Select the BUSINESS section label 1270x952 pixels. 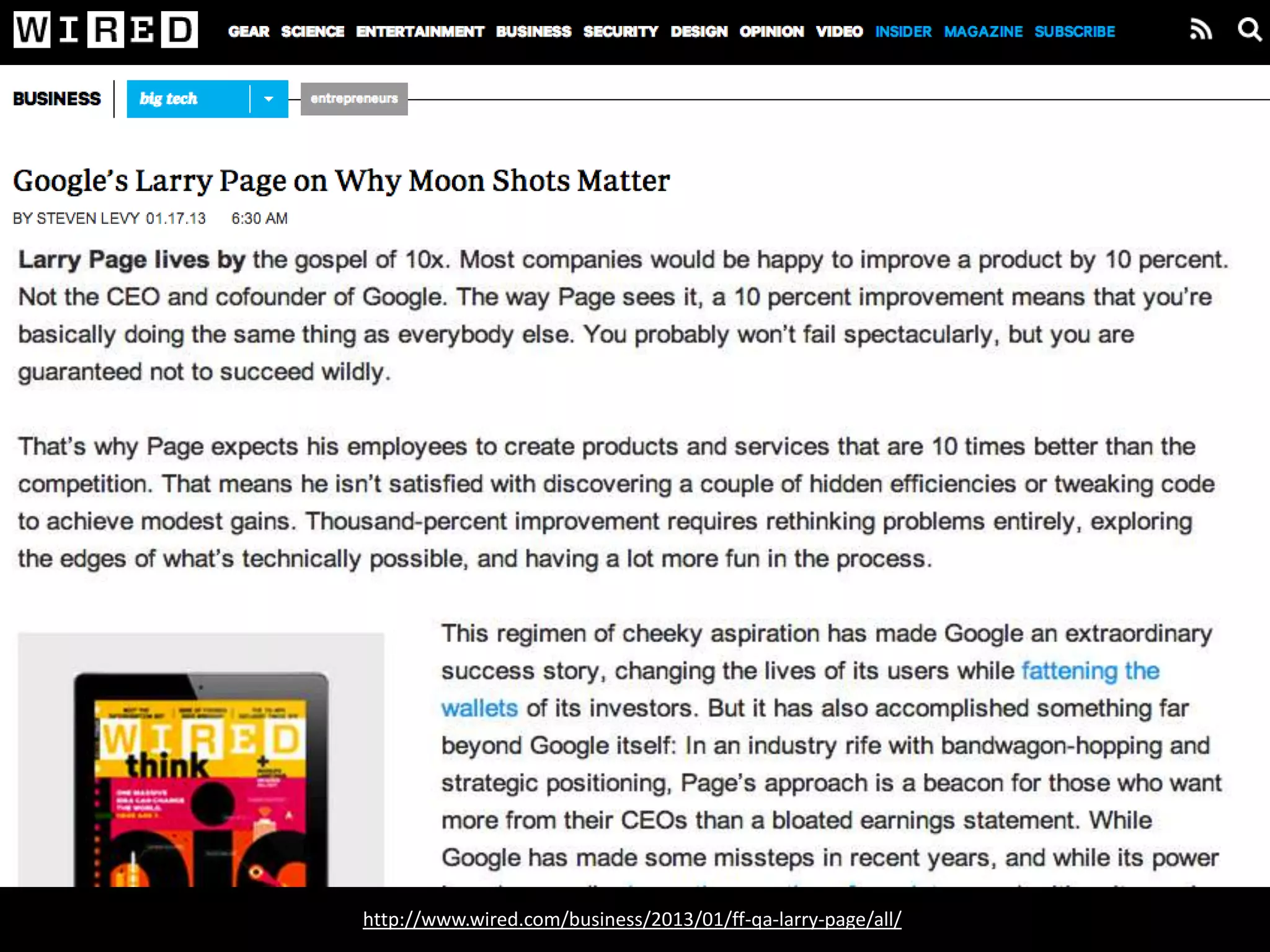(x=56, y=99)
